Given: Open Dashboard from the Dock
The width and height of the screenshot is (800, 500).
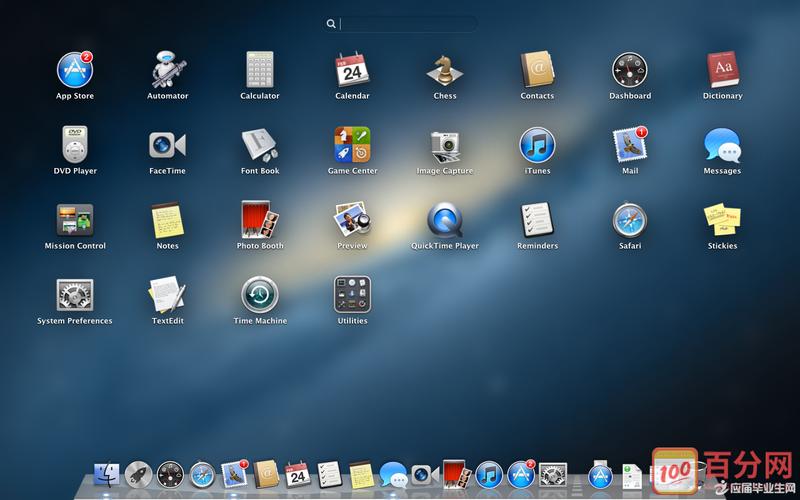Looking at the screenshot, I should pyautogui.click(x=170, y=474).
